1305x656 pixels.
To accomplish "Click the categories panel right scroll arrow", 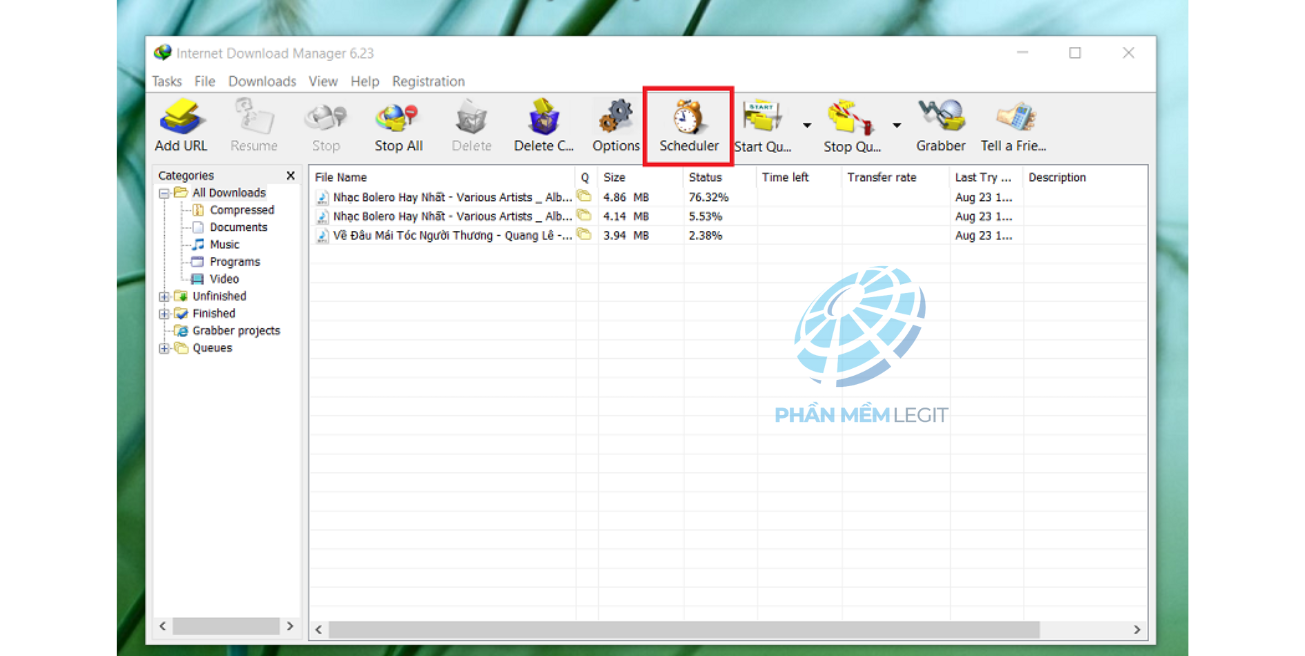I will coord(290,626).
